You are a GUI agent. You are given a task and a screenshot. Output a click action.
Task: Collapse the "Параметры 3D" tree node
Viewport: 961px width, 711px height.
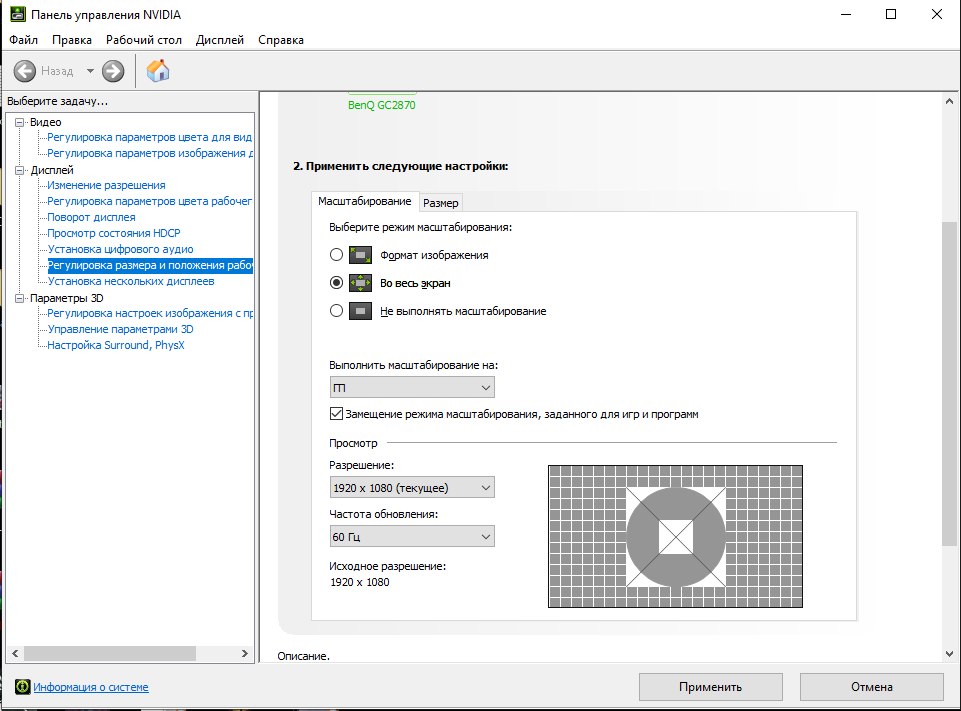19,298
